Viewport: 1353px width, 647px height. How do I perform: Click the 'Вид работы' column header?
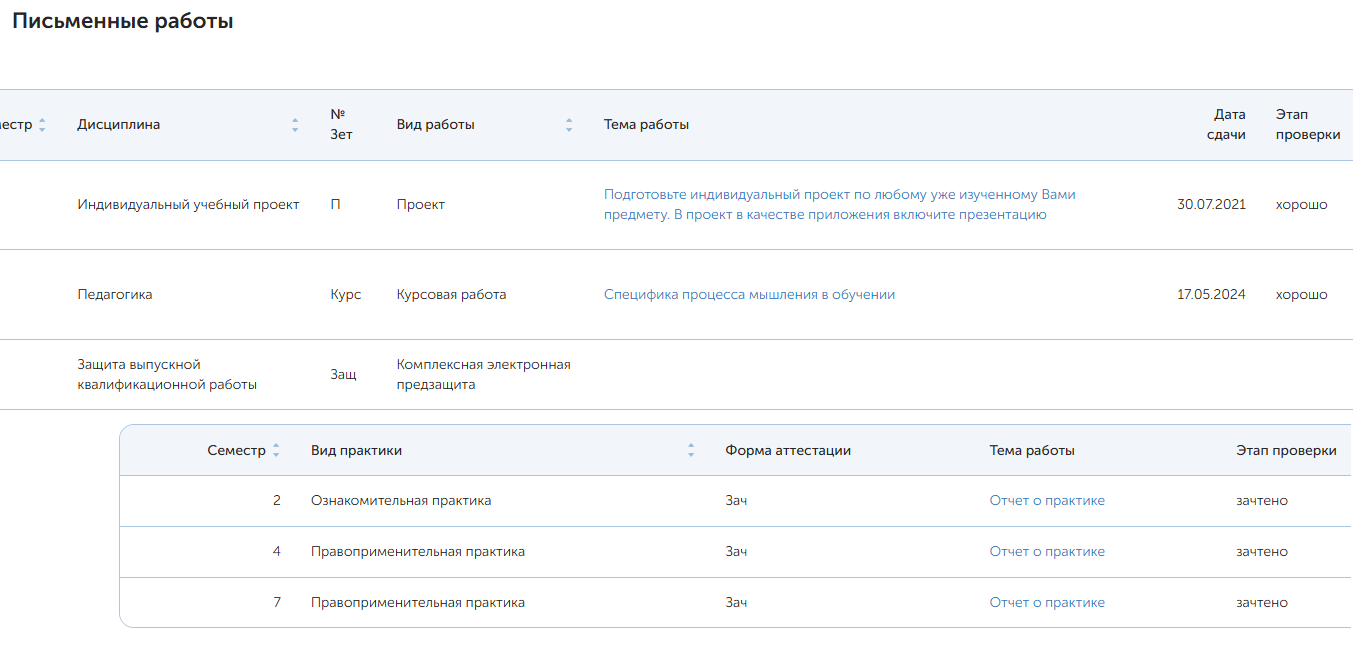pyautogui.click(x=435, y=125)
